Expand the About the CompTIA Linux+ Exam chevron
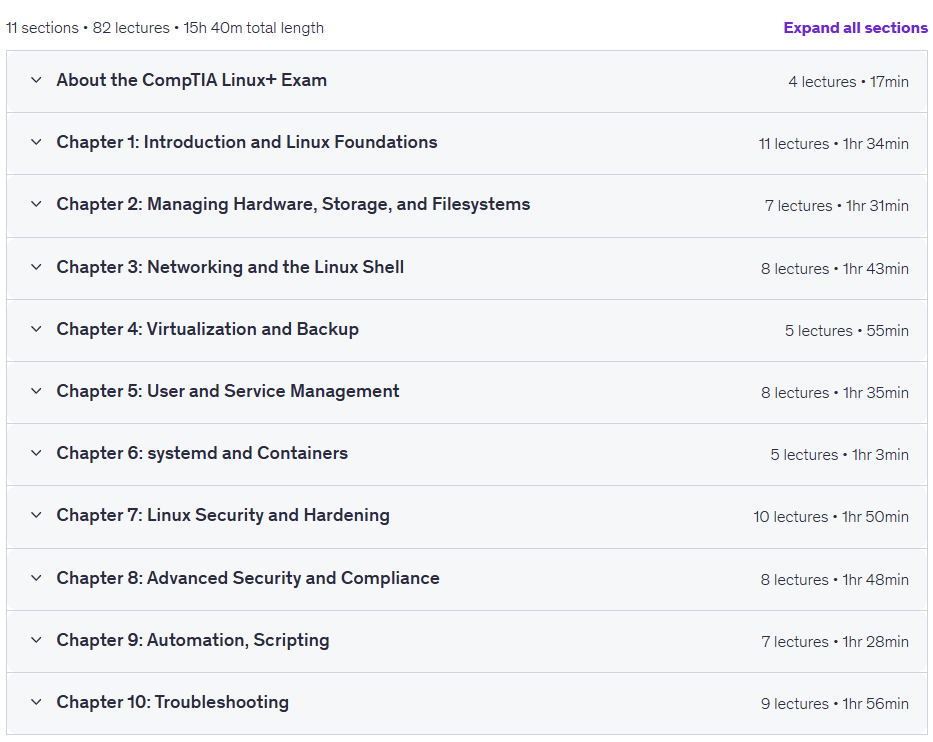 36,80
